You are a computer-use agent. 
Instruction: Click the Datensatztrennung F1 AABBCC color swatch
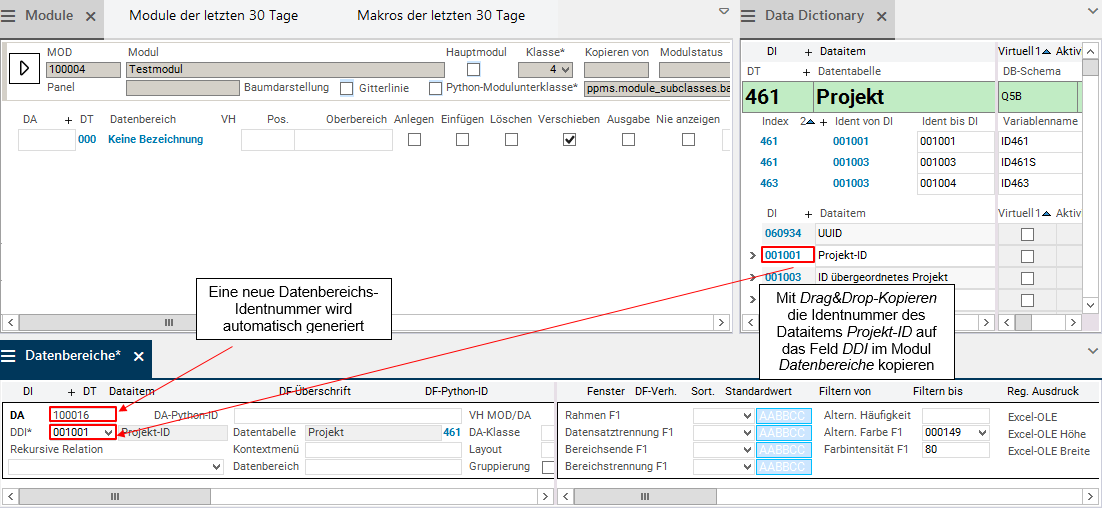[x=784, y=432]
